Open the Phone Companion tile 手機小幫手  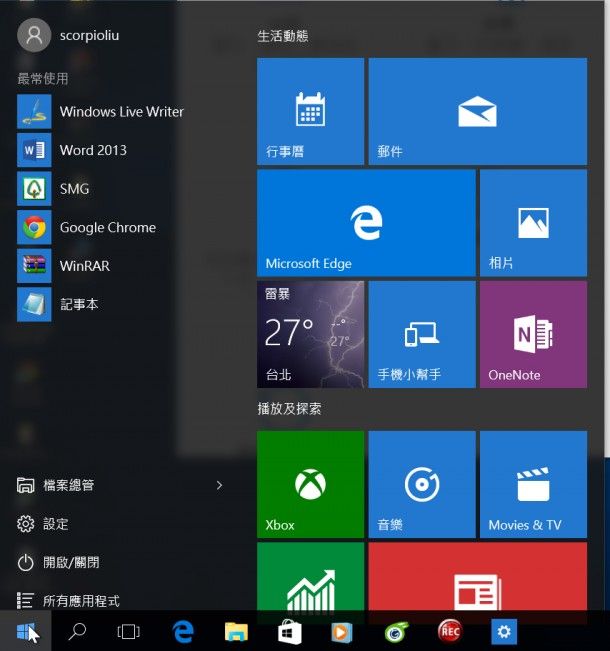point(422,335)
